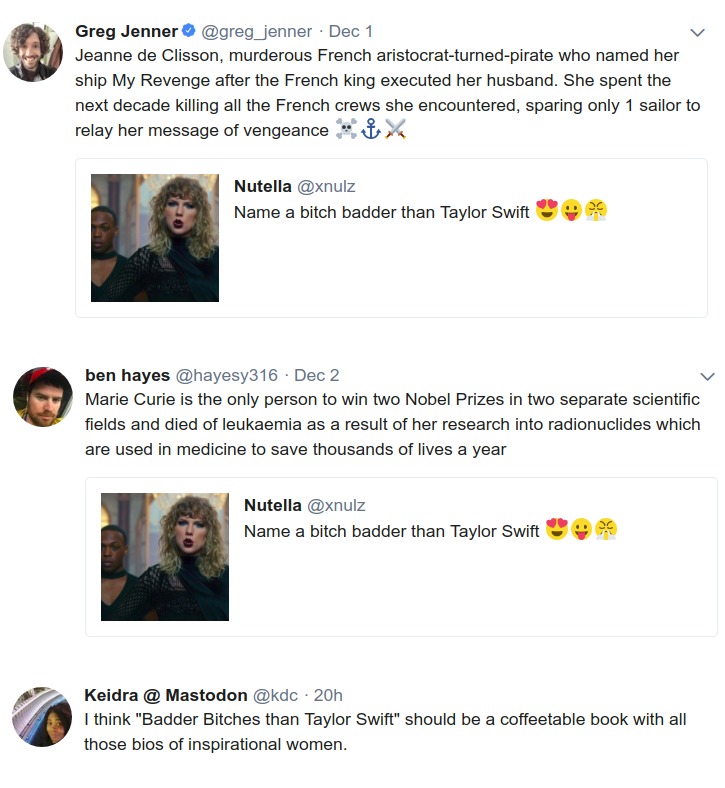Open Keidra @ Mastodon's profile avatar

click(x=42, y=716)
